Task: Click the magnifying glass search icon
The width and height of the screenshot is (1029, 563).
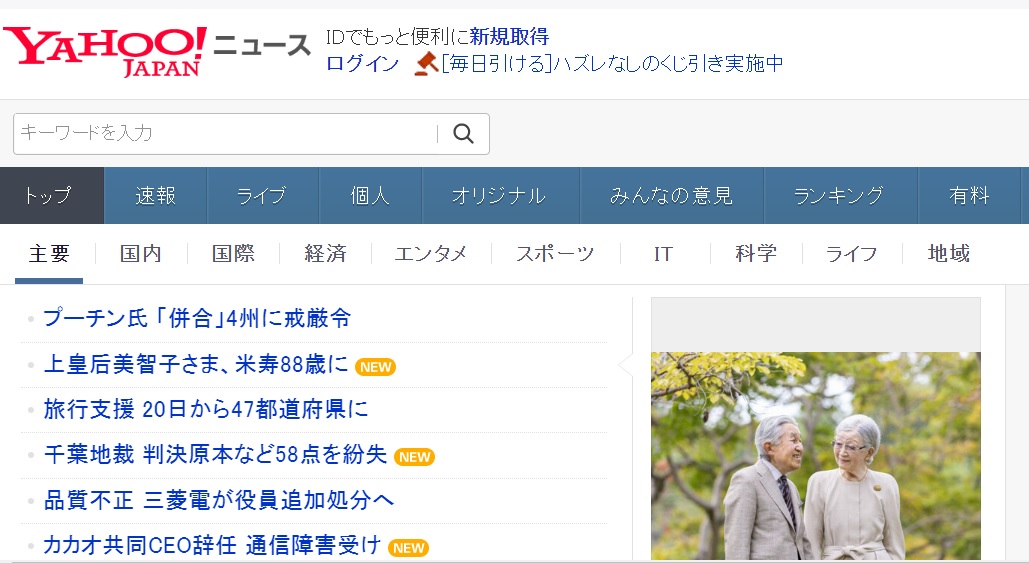Action: click(x=463, y=134)
